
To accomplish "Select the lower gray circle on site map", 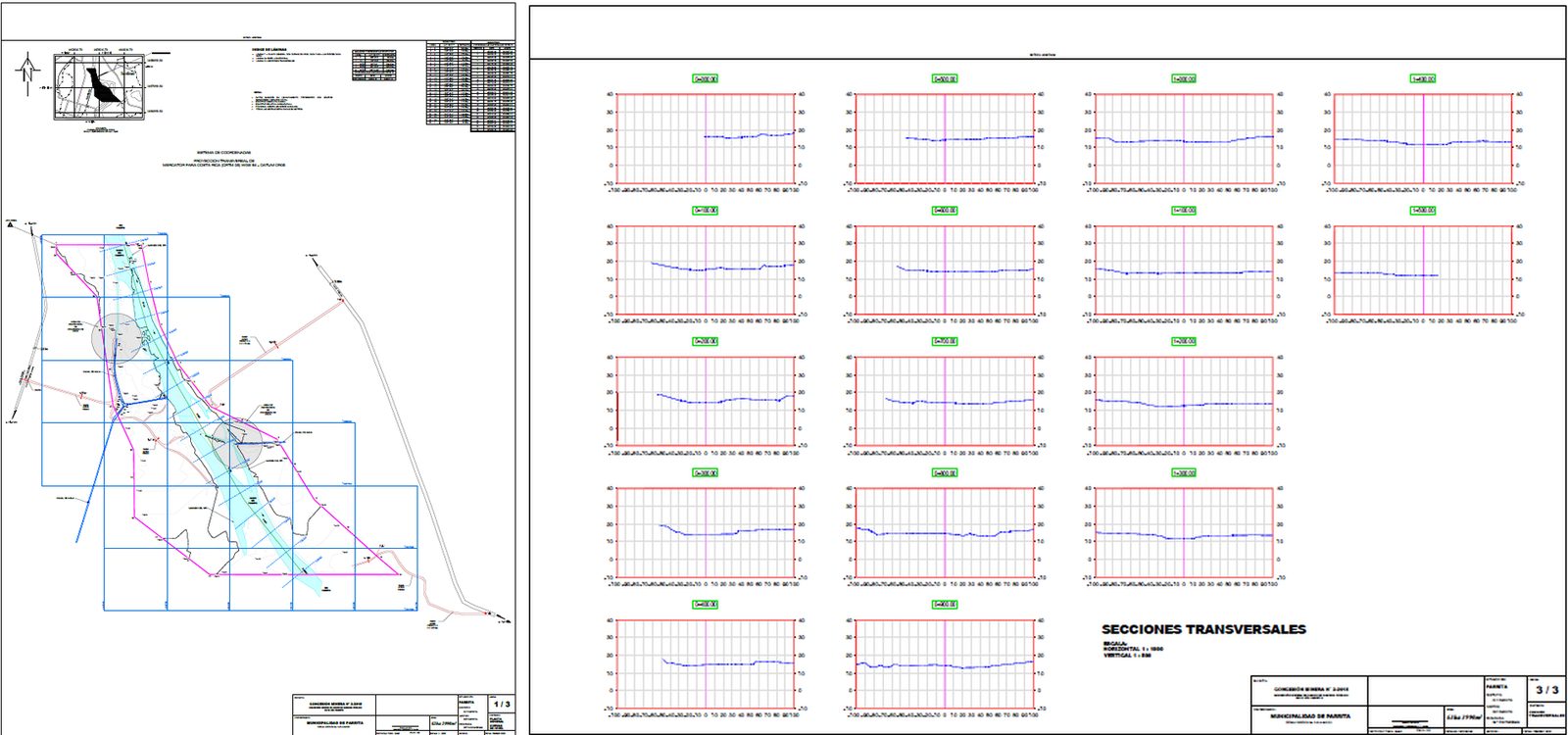I will pos(238,445).
